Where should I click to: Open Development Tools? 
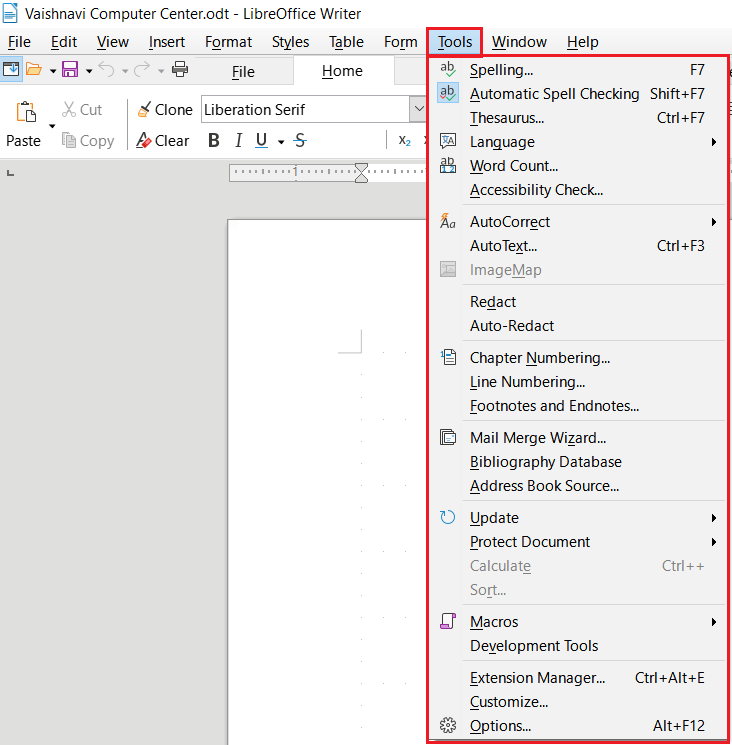[x=578, y=646]
